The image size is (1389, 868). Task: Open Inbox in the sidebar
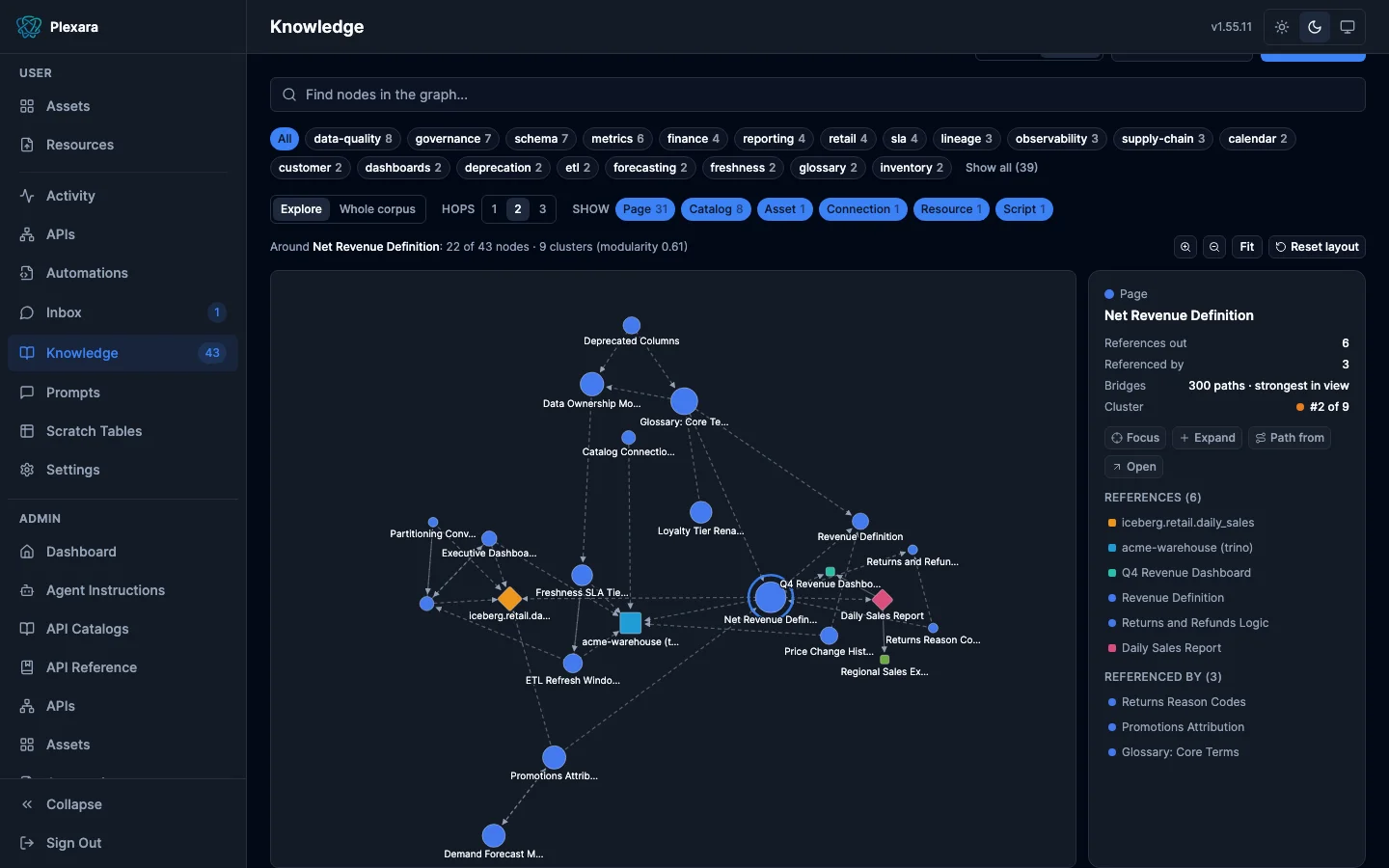123,312
